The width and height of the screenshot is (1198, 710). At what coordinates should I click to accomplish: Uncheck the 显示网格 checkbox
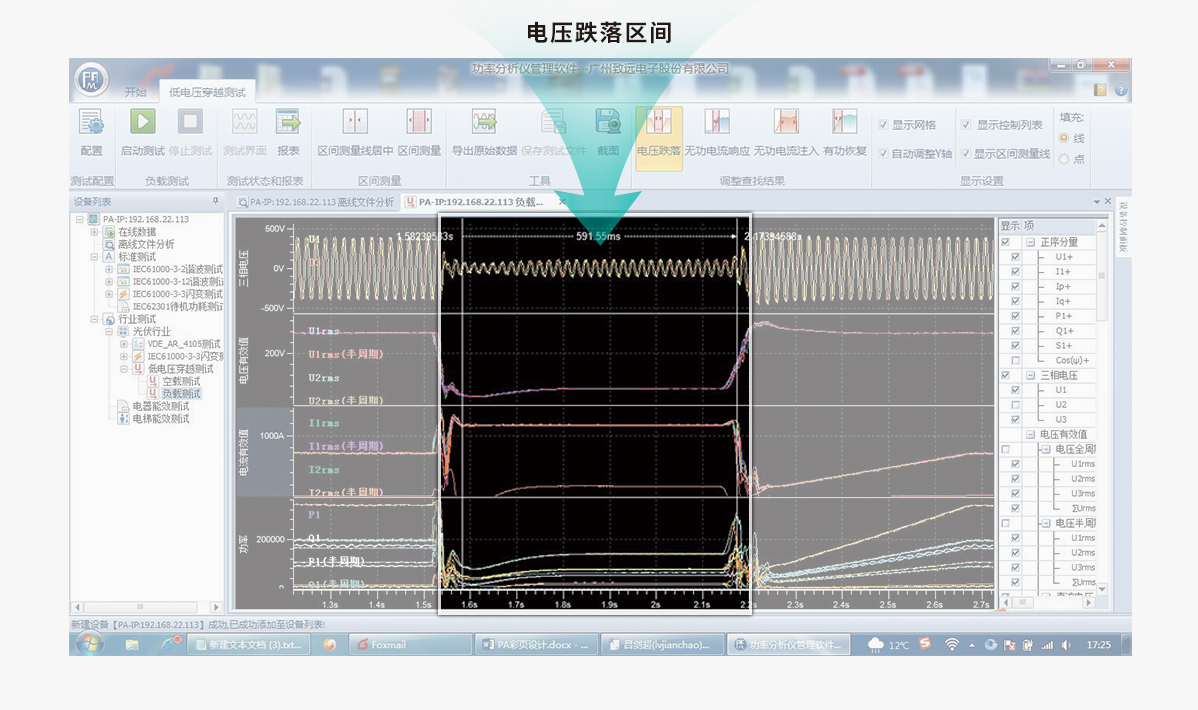tap(883, 125)
